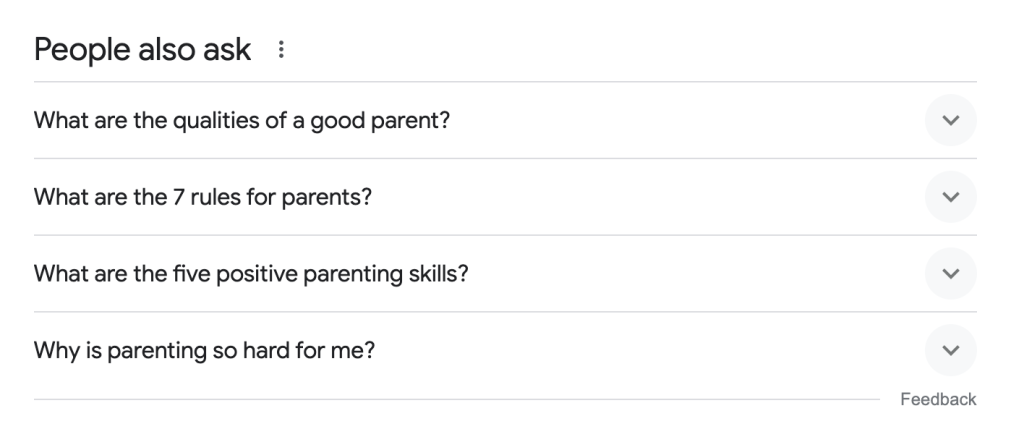The width and height of the screenshot is (1024, 437).
Task: Expand the chevron for good parent qualities
Action: [950, 120]
